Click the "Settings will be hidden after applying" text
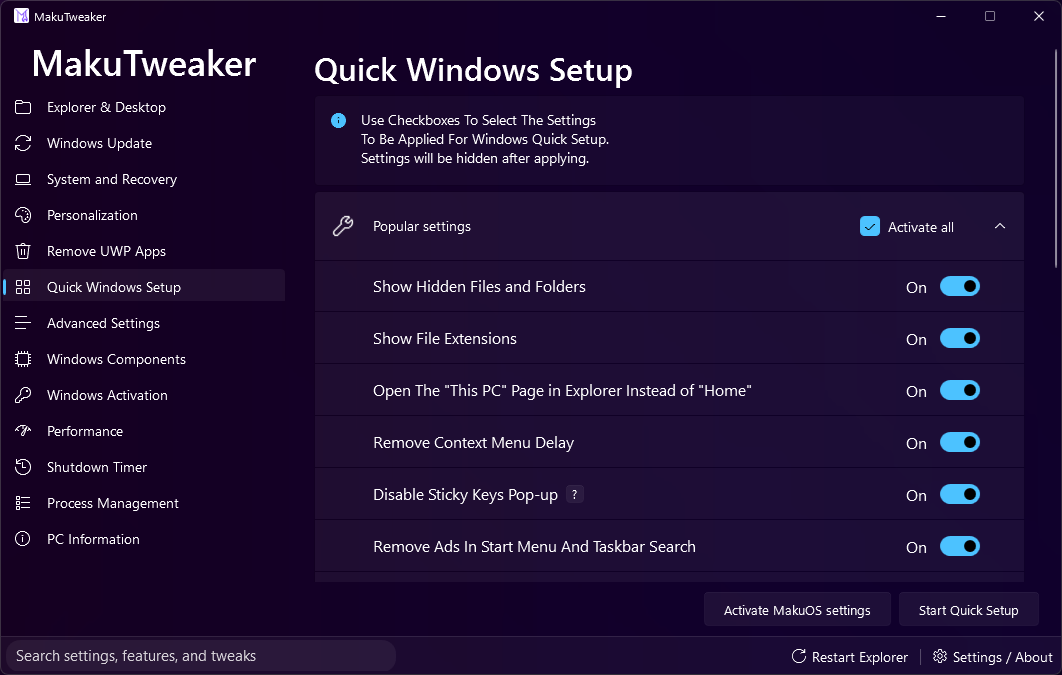This screenshot has height=675, width=1062. coord(475,158)
